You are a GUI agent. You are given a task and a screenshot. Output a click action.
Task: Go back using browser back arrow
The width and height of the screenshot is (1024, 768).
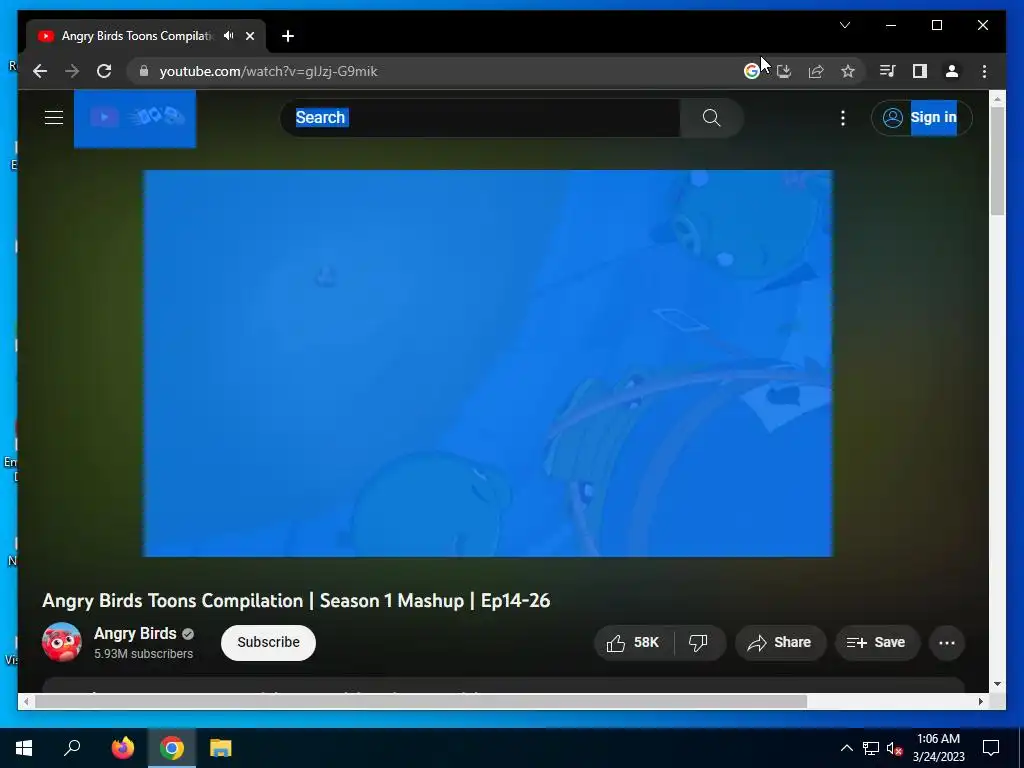(x=40, y=71)
